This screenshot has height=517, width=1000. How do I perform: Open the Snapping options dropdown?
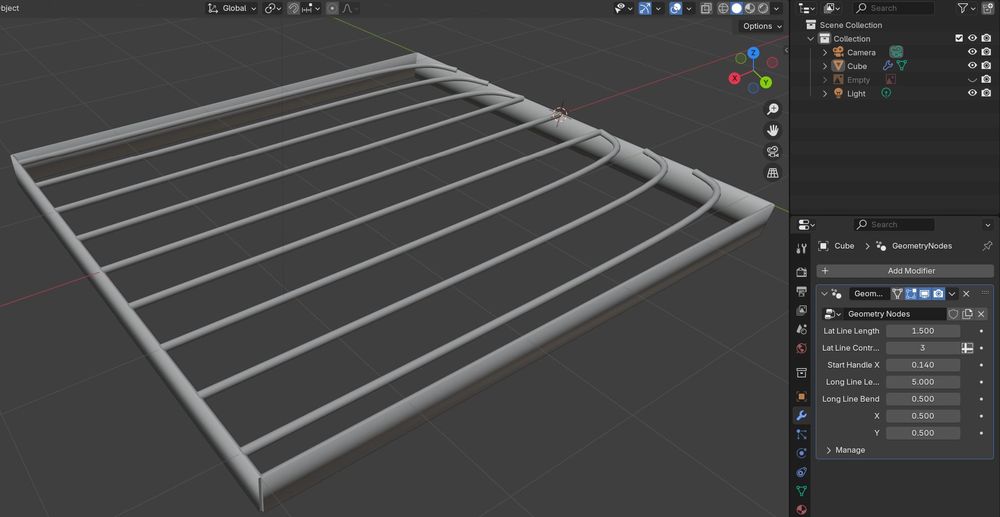pos(311,8)
